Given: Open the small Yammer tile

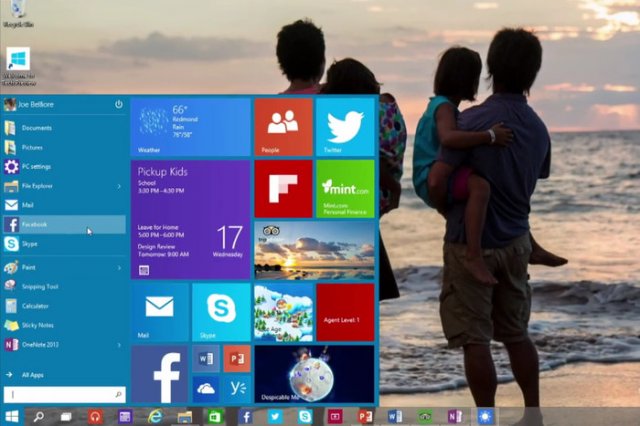Looking at the screenshot, I should tap(237, 389).
